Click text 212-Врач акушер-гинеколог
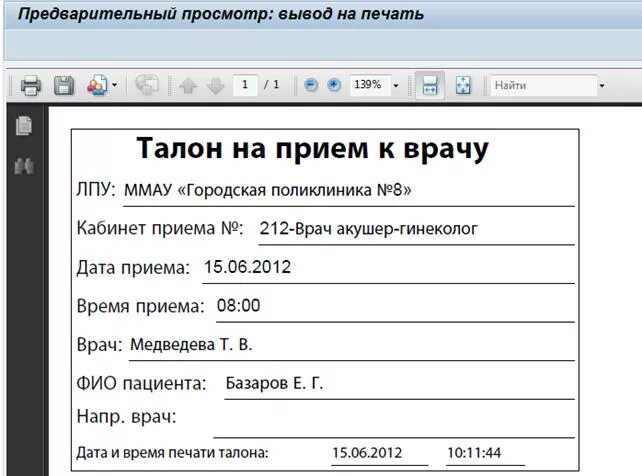The image size is (642, 476). [368, 228]
